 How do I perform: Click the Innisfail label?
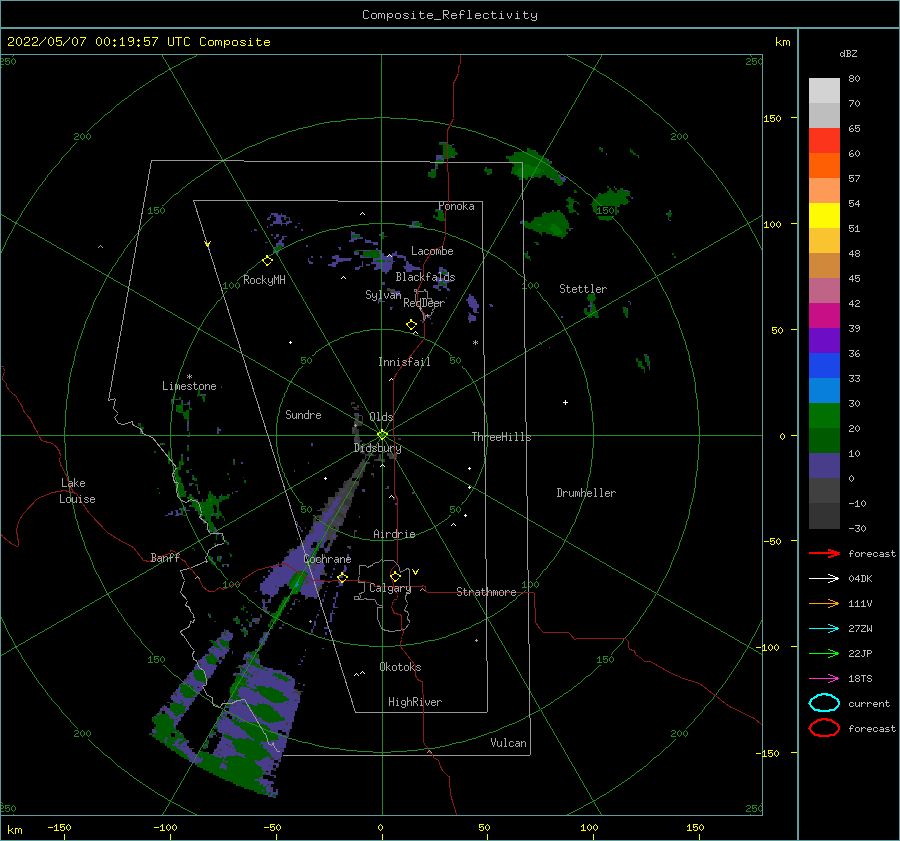click(404, 362)
